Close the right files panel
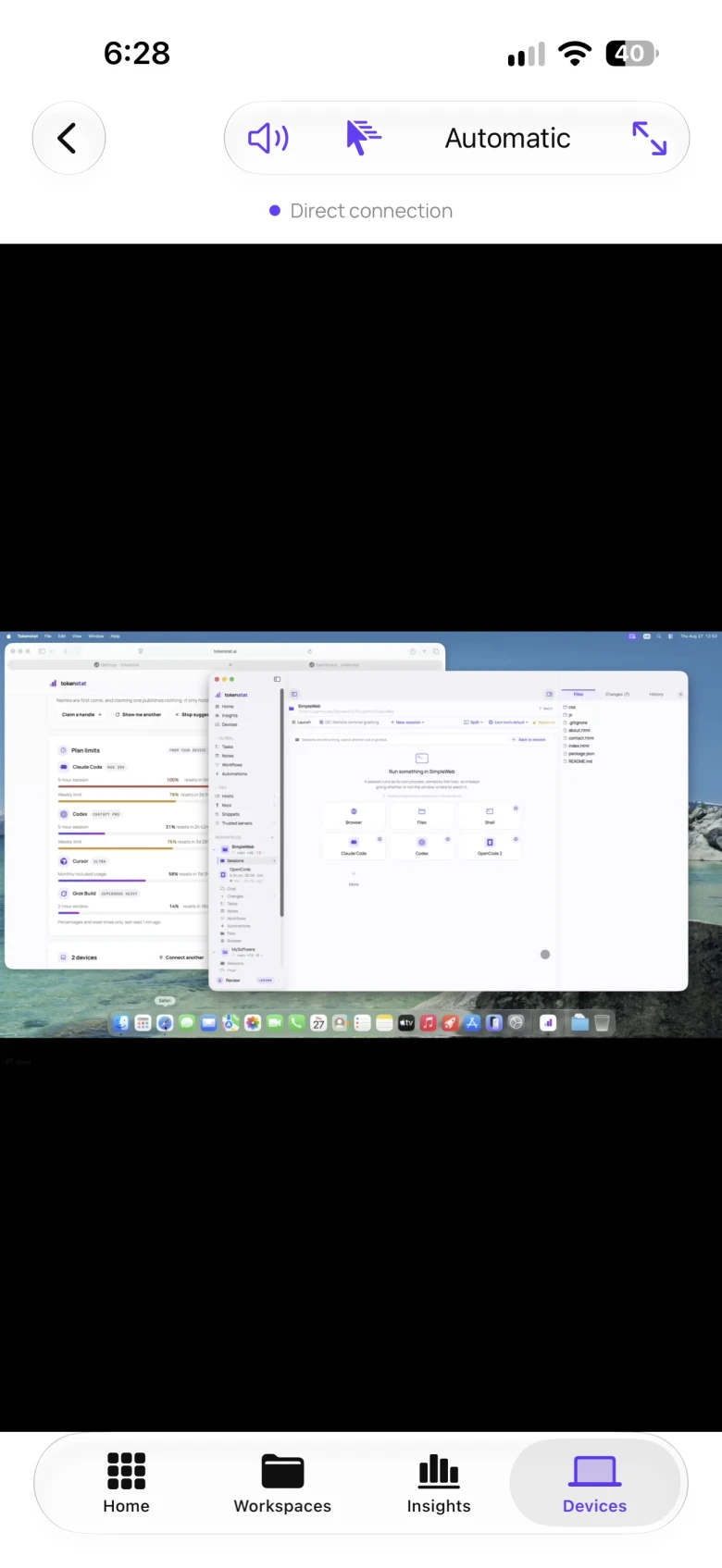 click(x=680, y=694)
